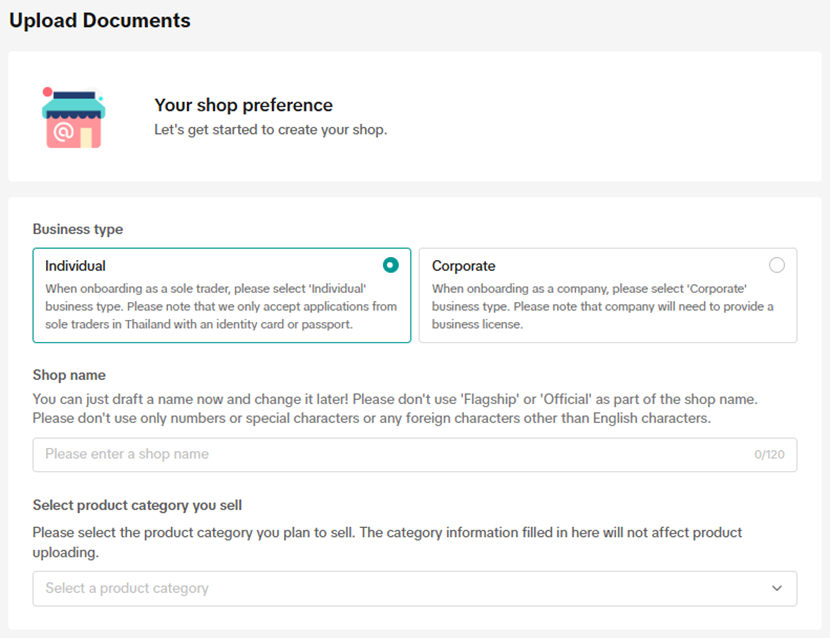
Task: Click the Corporate business type title
Action: point(463,266)
